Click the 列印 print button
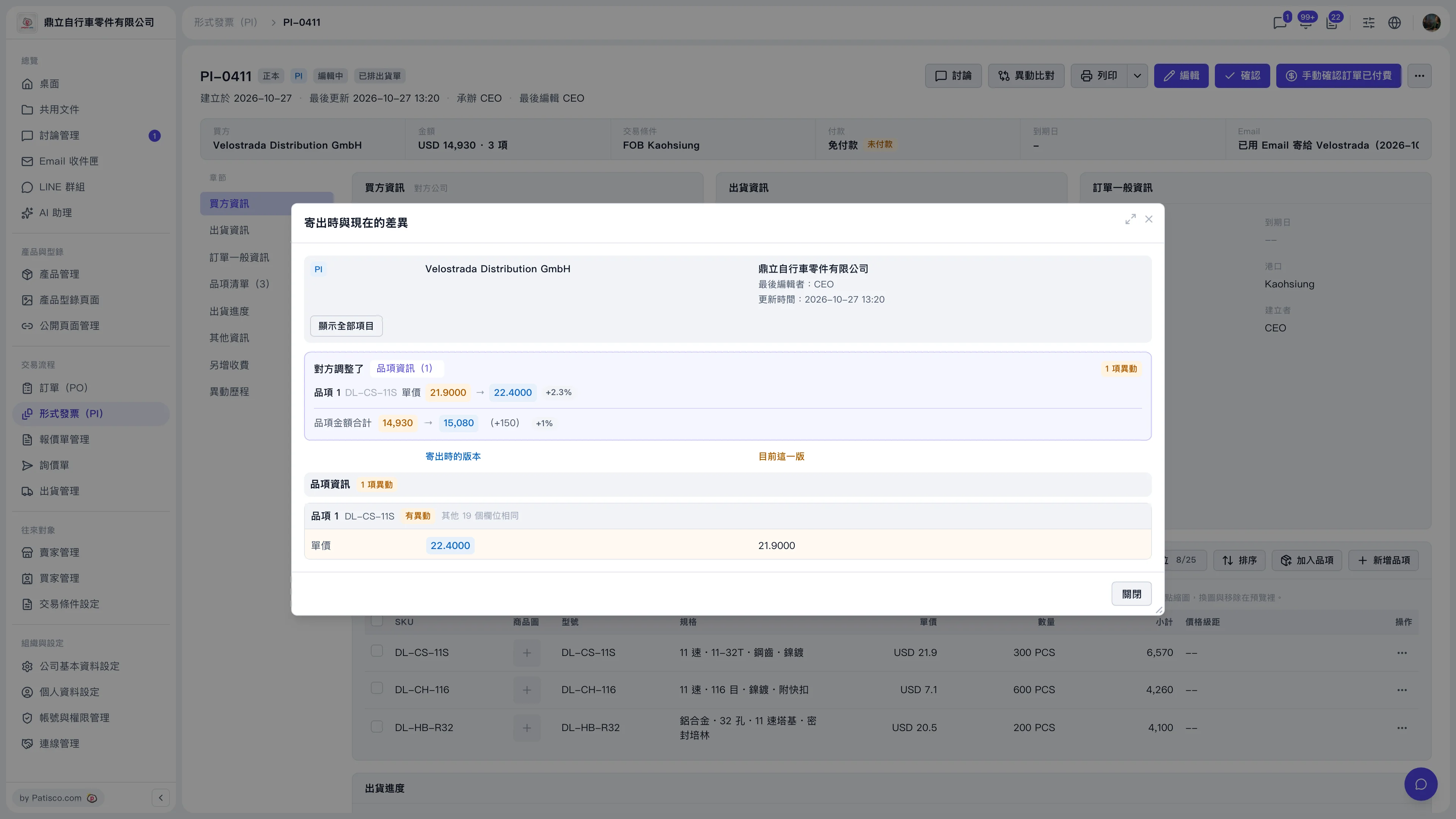 coord(1099,76)
